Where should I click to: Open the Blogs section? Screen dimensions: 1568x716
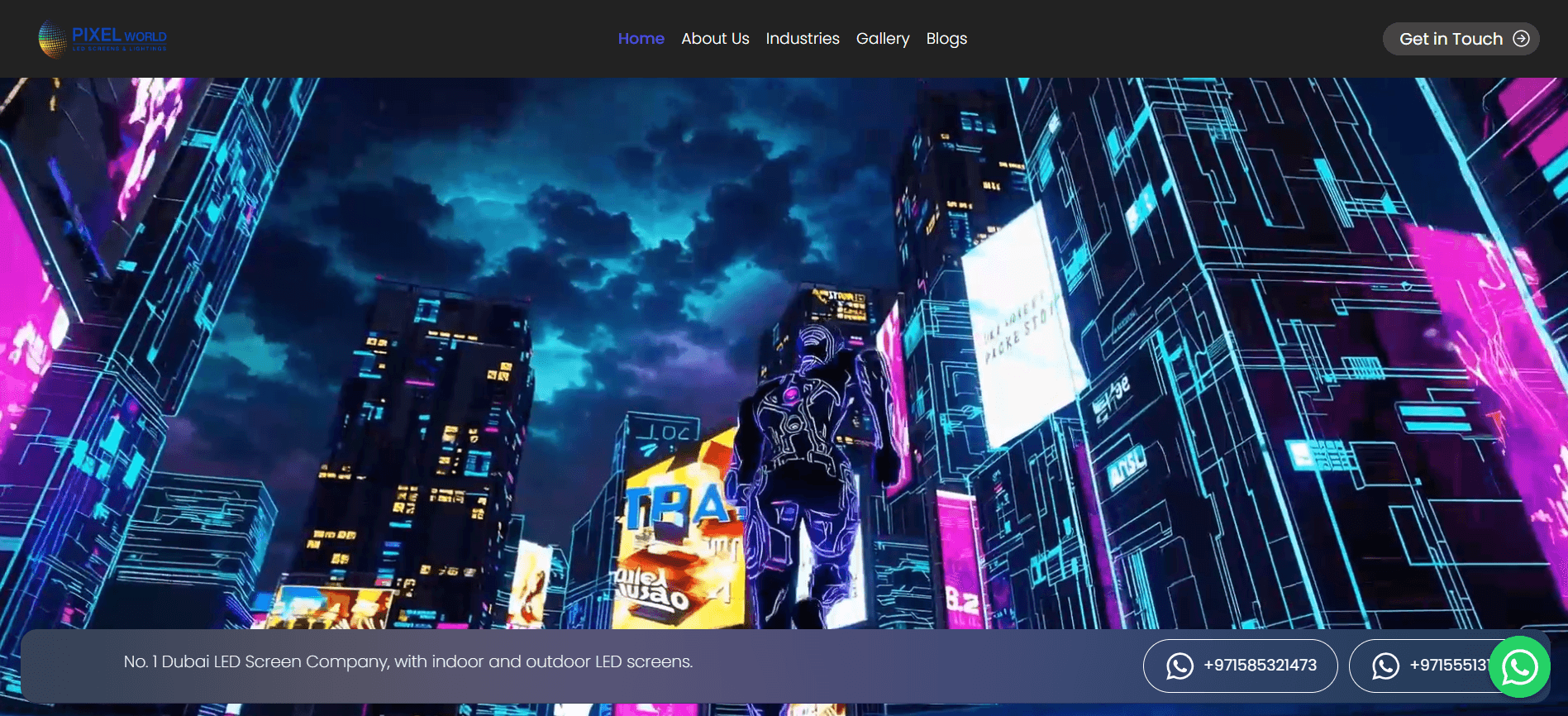point(946,39)
